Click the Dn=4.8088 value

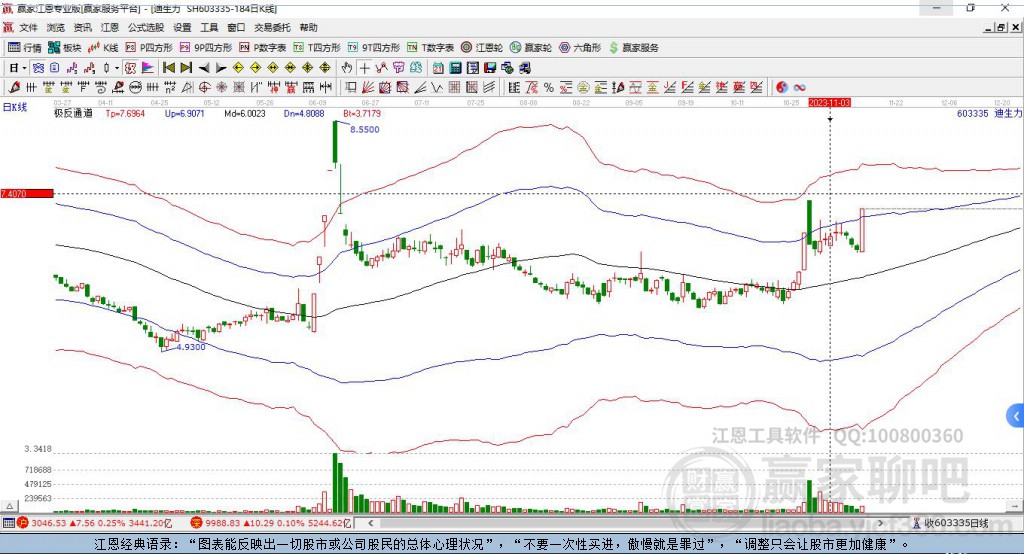tap(304, 113)
